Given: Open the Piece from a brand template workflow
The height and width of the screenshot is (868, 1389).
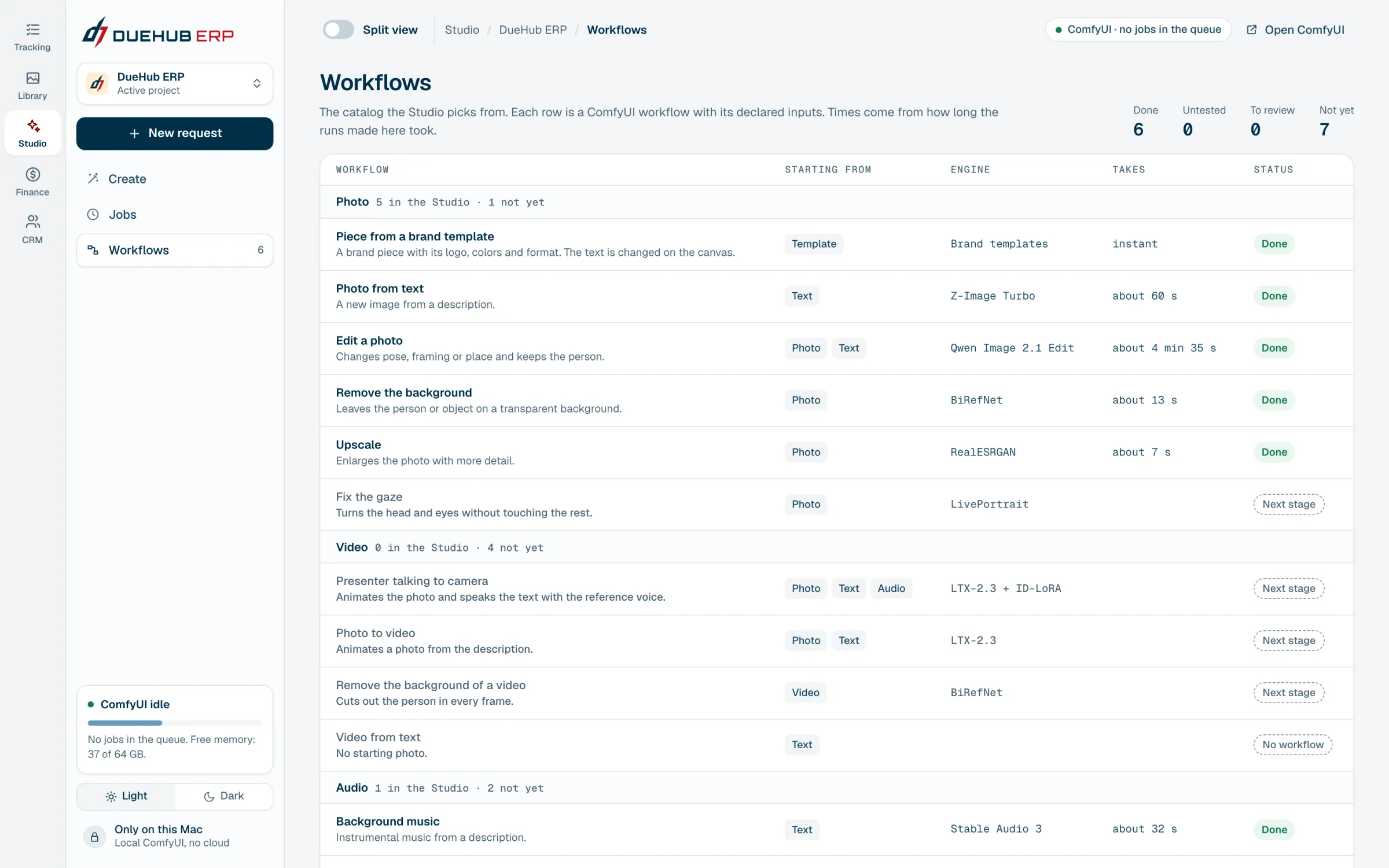Looking at the screenshot, I should [836, 244].
